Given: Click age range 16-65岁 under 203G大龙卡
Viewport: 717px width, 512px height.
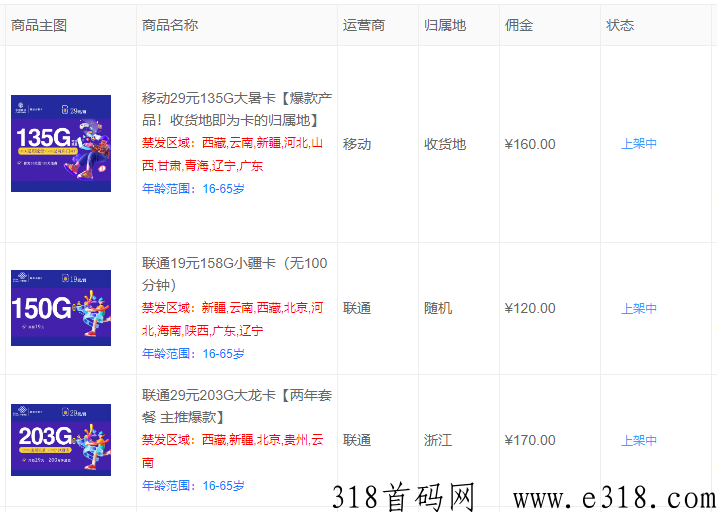Looking at the screenshot, I should (193, 485).
